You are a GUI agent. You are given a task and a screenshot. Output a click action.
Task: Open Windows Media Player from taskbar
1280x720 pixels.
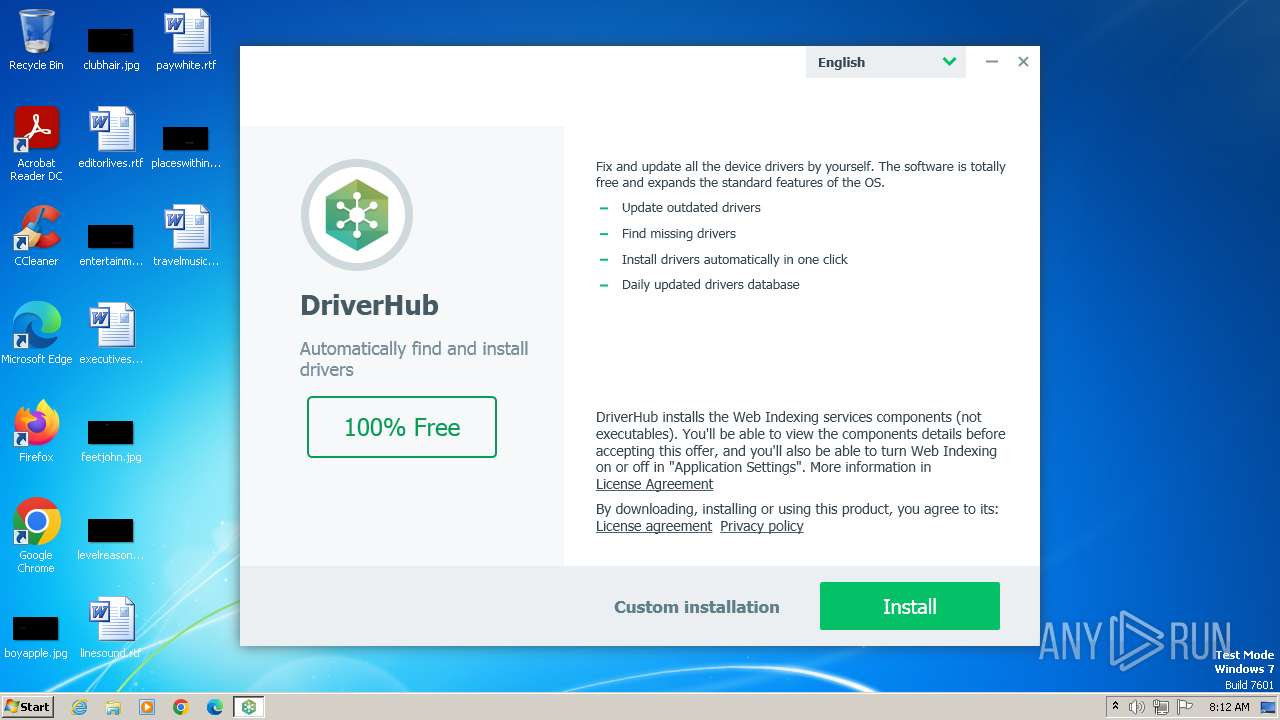(x=147, y=707)
